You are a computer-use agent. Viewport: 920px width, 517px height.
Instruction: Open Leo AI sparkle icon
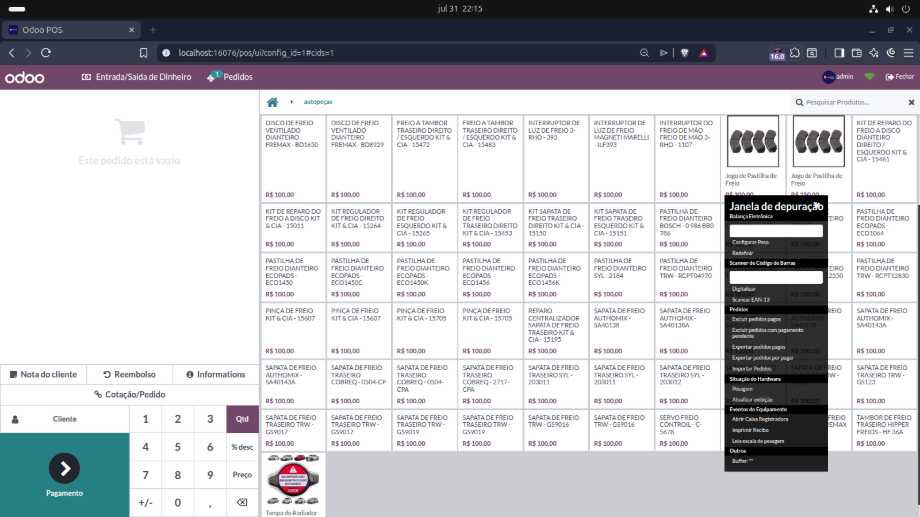pos(874,53)
